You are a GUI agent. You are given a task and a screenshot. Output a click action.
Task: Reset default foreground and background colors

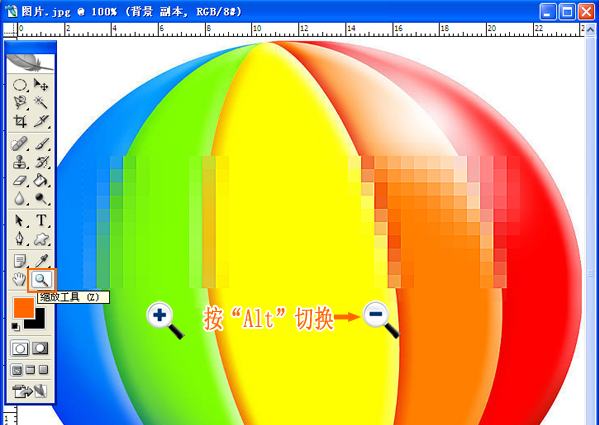[x=16, y=327]
